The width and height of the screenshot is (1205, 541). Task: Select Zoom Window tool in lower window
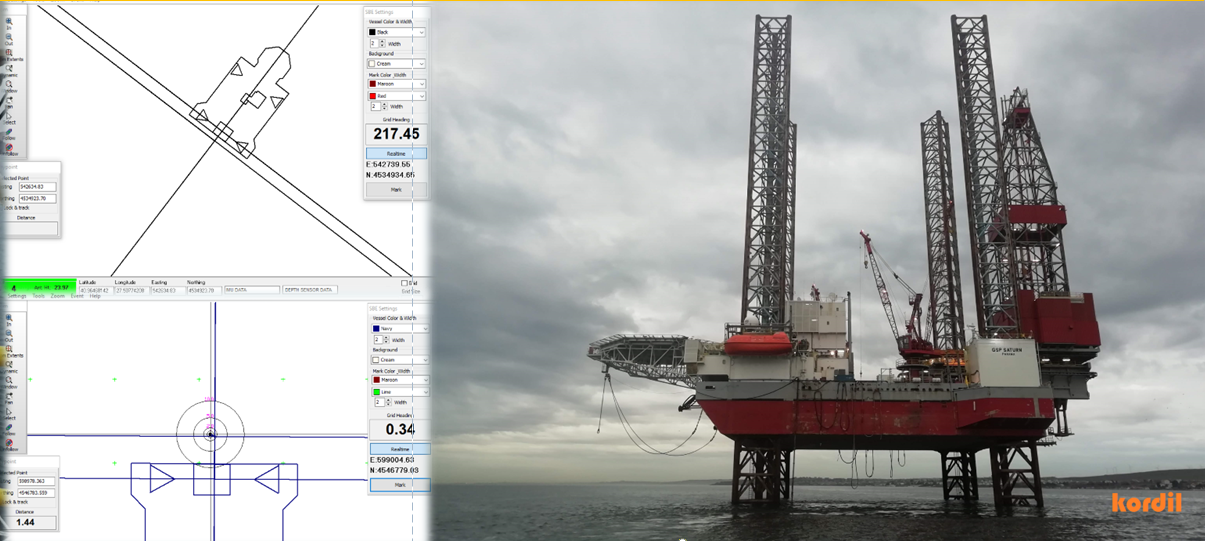coord(9,382)
